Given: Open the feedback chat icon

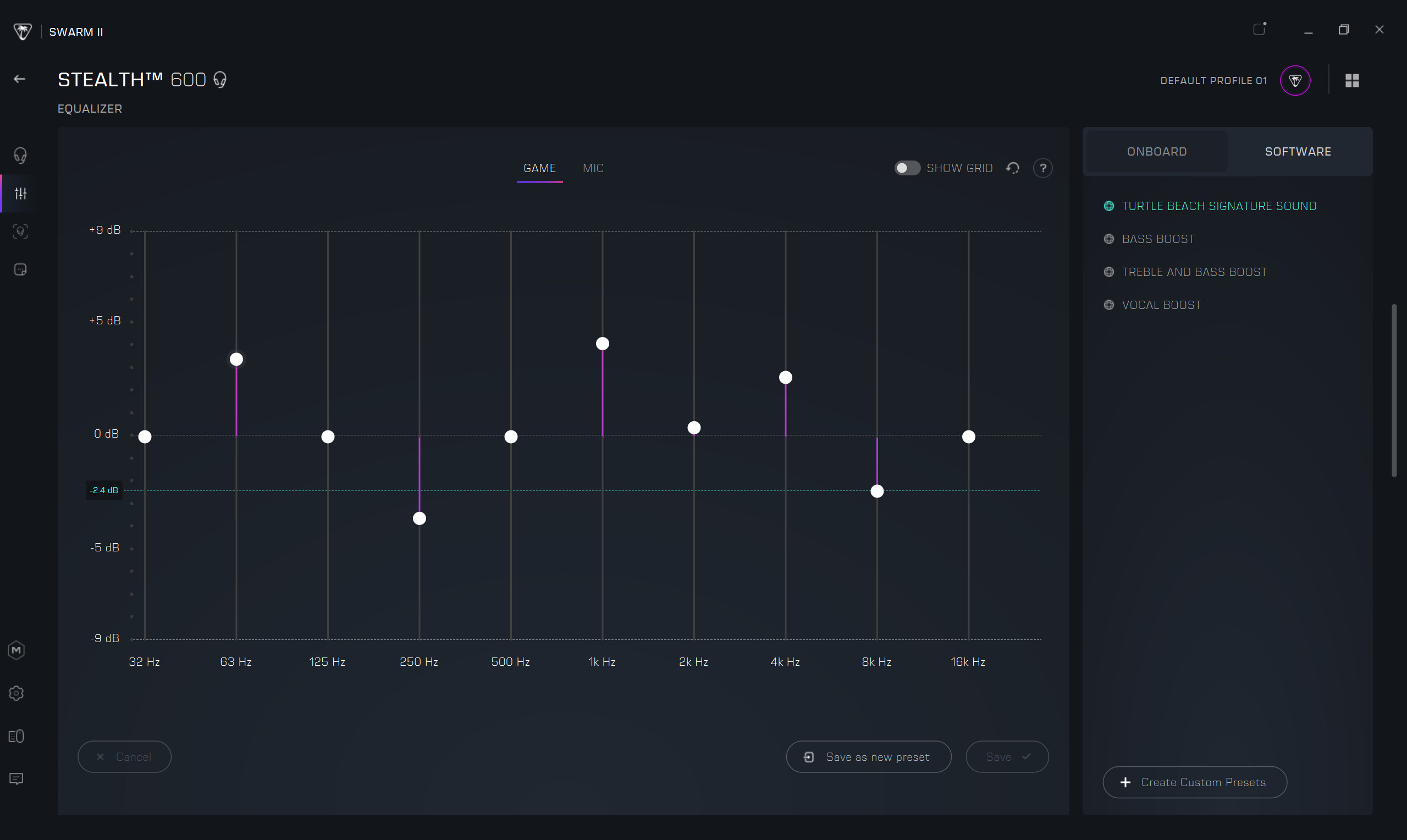Looking at the screenshot, I should (x=16, y=779).
